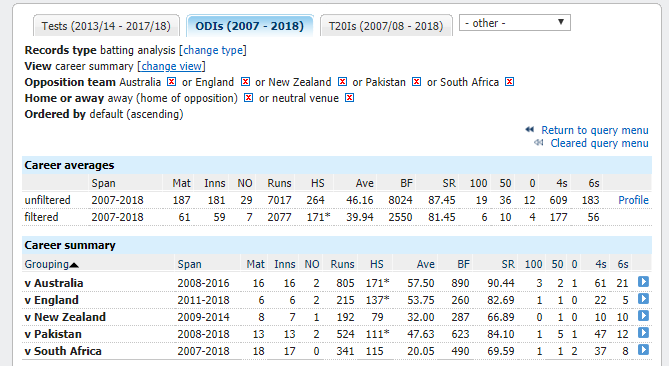Remove Pakistan opposition filter with red X

[416, 81]
